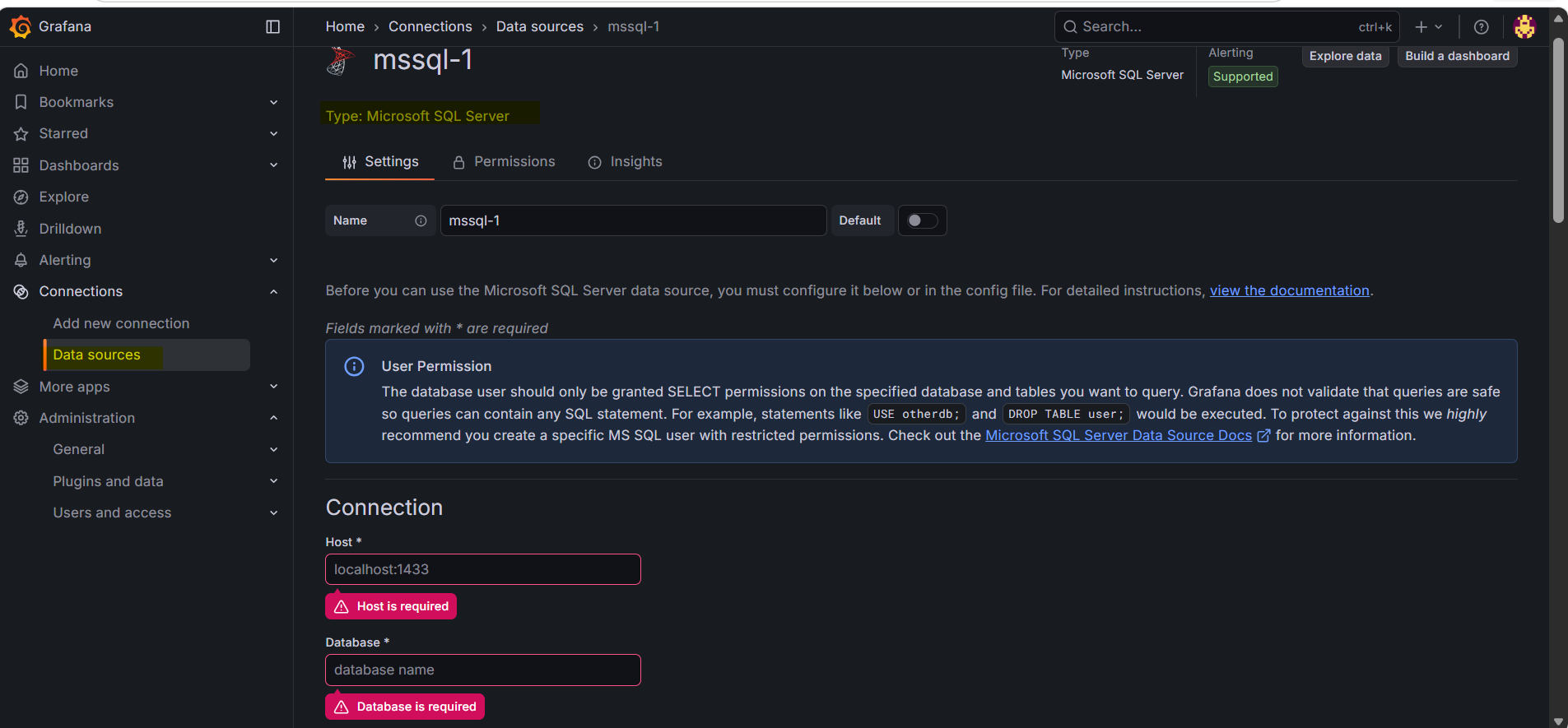Click the Explore compass icon in sidebar
Viewport: 1568px width, 728px height.
point(21,197)
